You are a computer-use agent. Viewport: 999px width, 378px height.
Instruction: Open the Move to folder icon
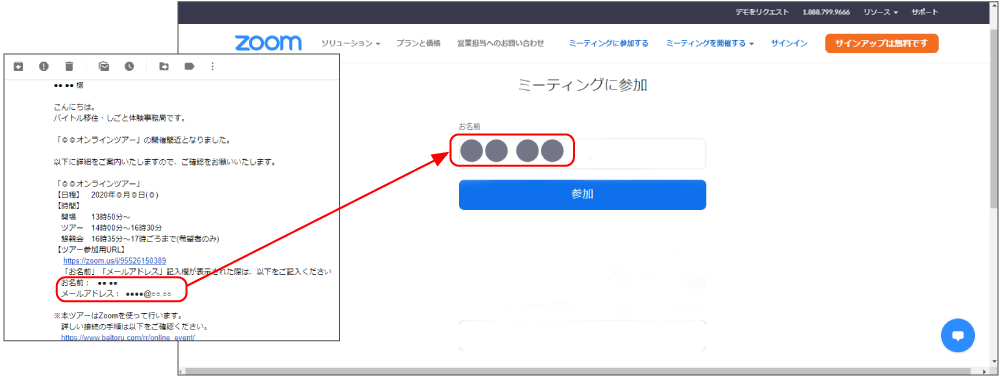[x=164, y=66]
